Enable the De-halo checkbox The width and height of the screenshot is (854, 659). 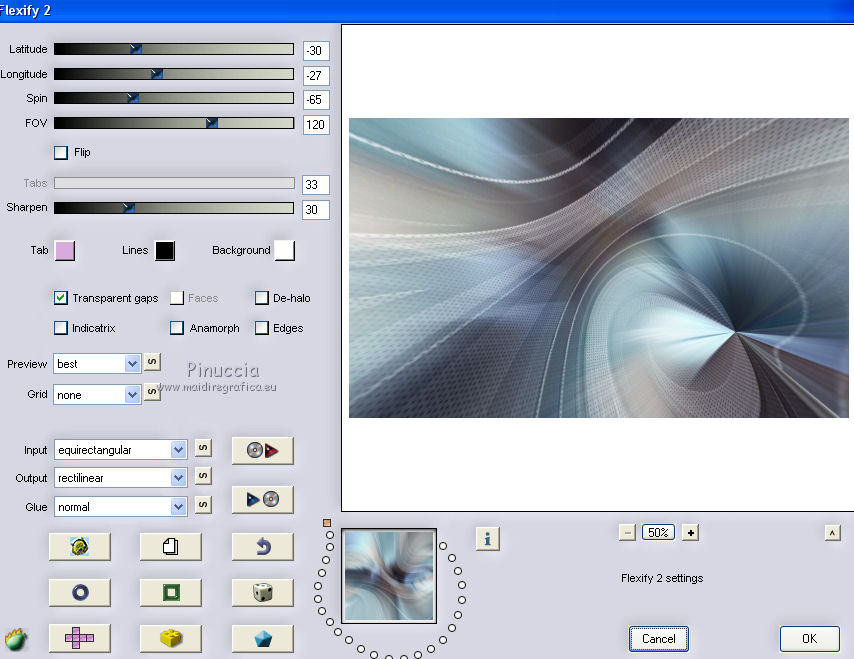click(x=262, y=298)
